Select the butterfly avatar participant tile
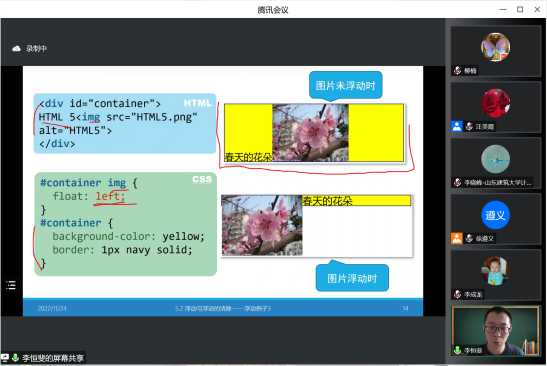 pos(496,51)
